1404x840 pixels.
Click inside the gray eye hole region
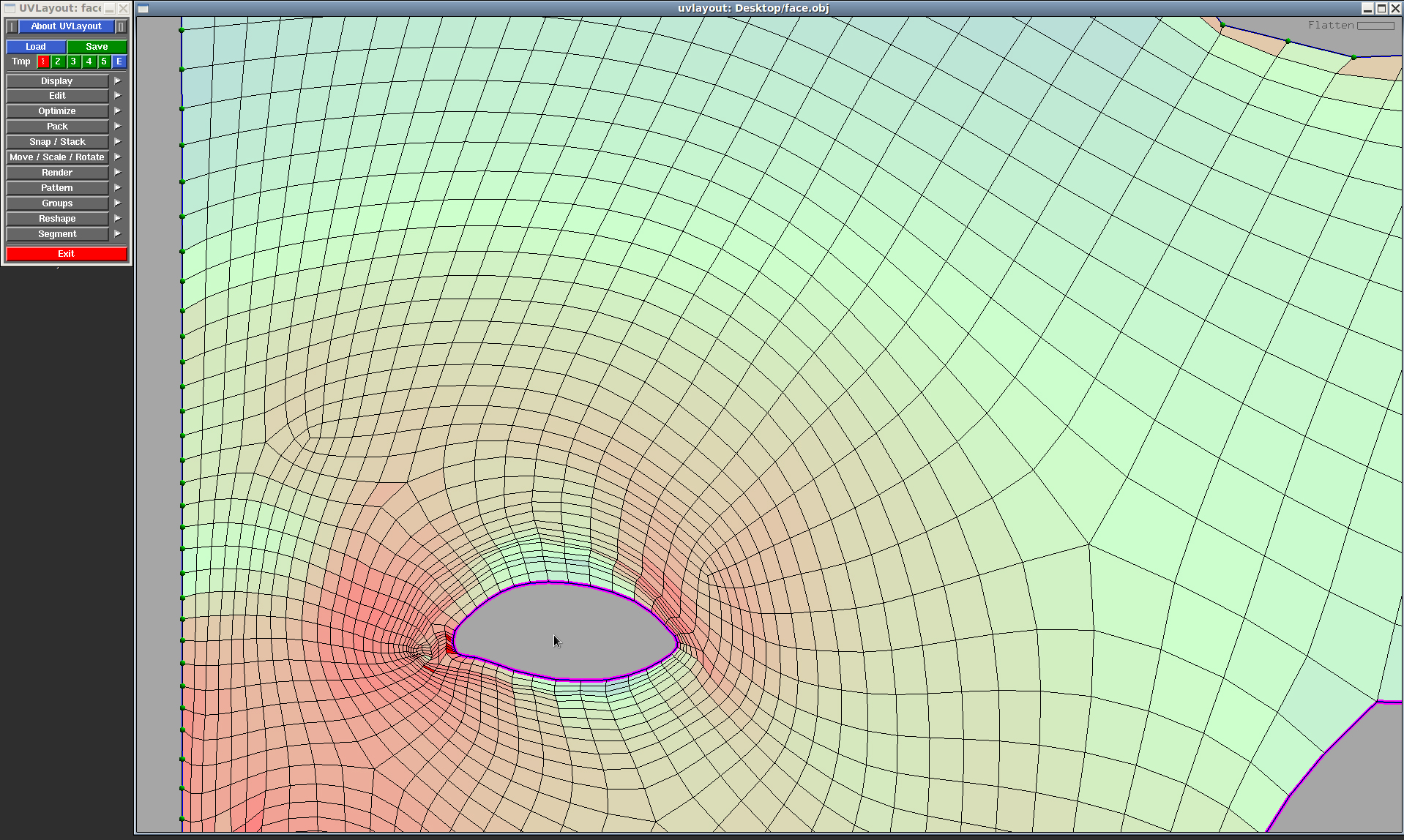pos(565,631)
